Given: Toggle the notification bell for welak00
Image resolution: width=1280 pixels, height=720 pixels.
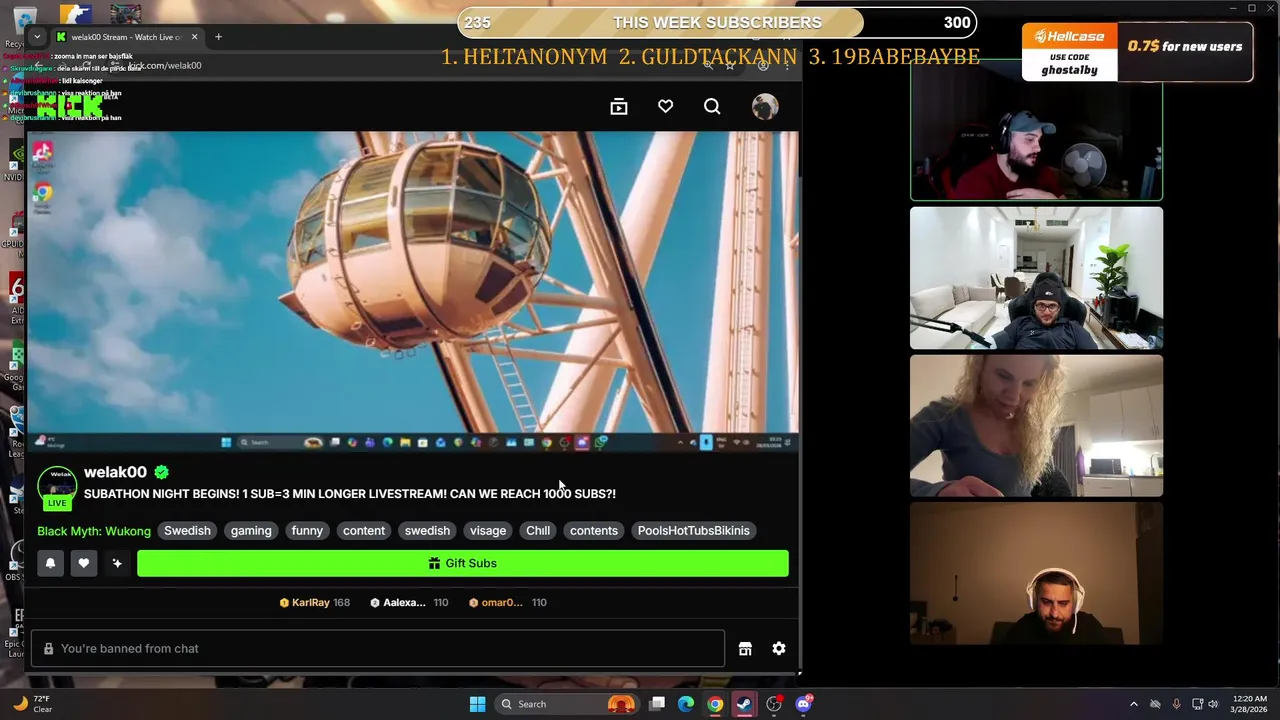Looking at the screenshot, I should pyautogui.click(x=50, y=563).
